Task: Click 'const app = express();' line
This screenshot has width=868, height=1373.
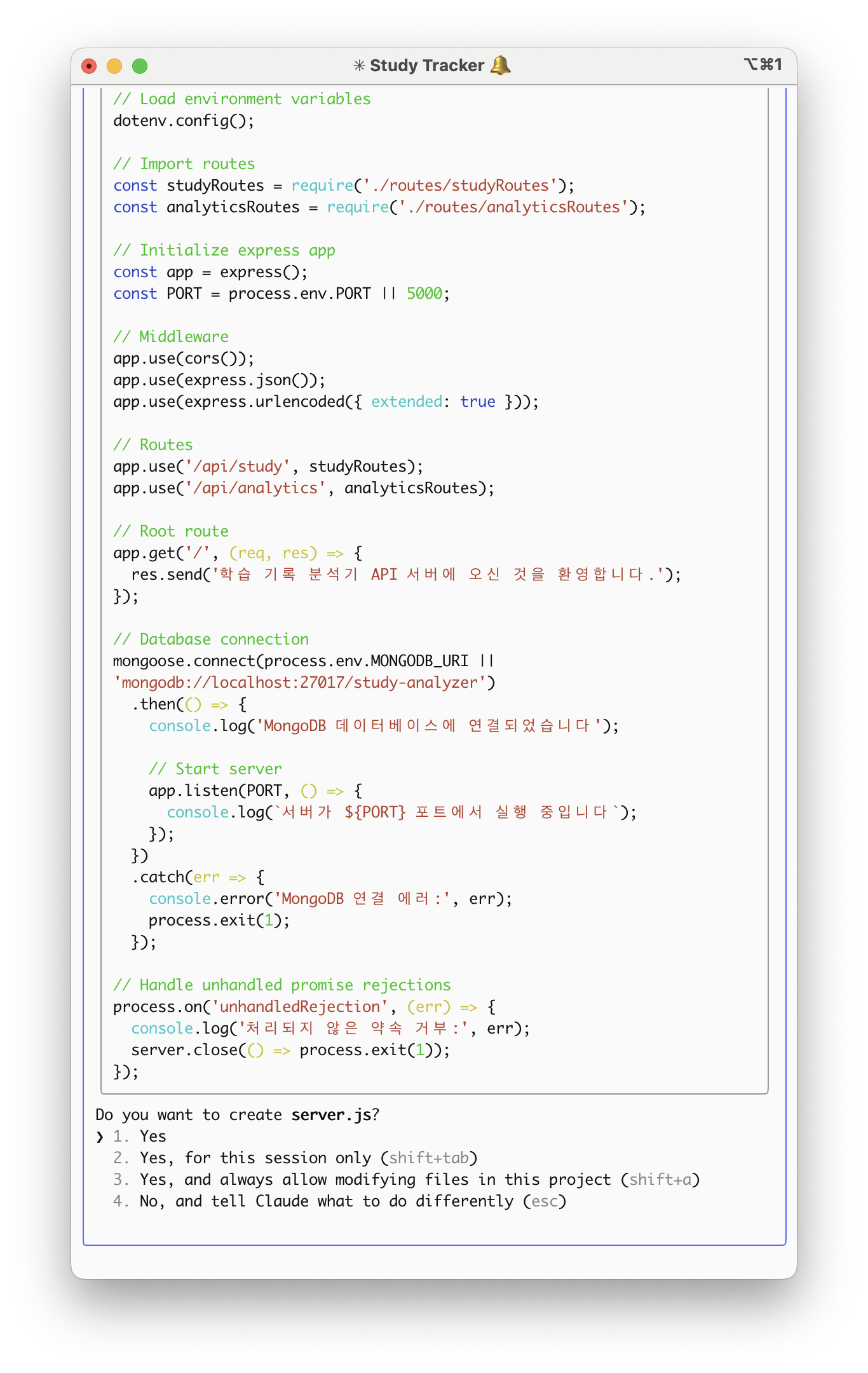Action: tap(210, 271)
